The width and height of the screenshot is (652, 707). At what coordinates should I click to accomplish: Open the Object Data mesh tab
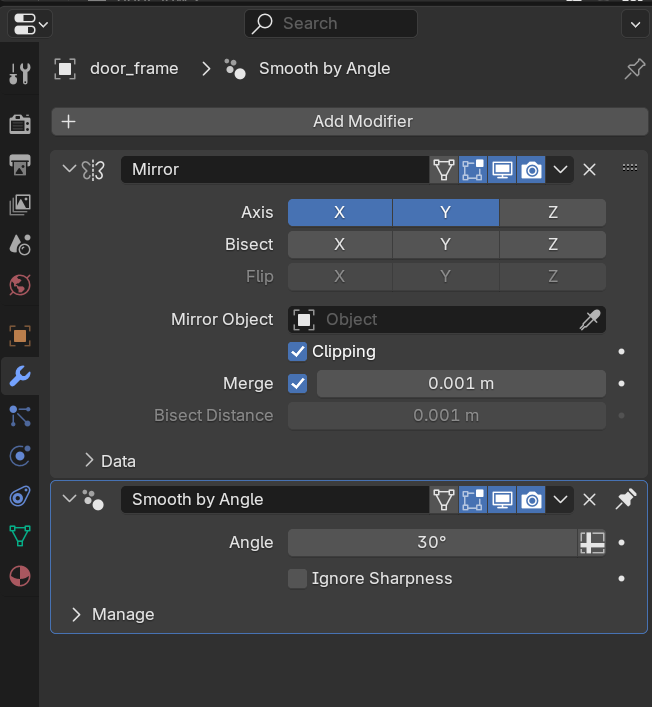click(20, 536)
